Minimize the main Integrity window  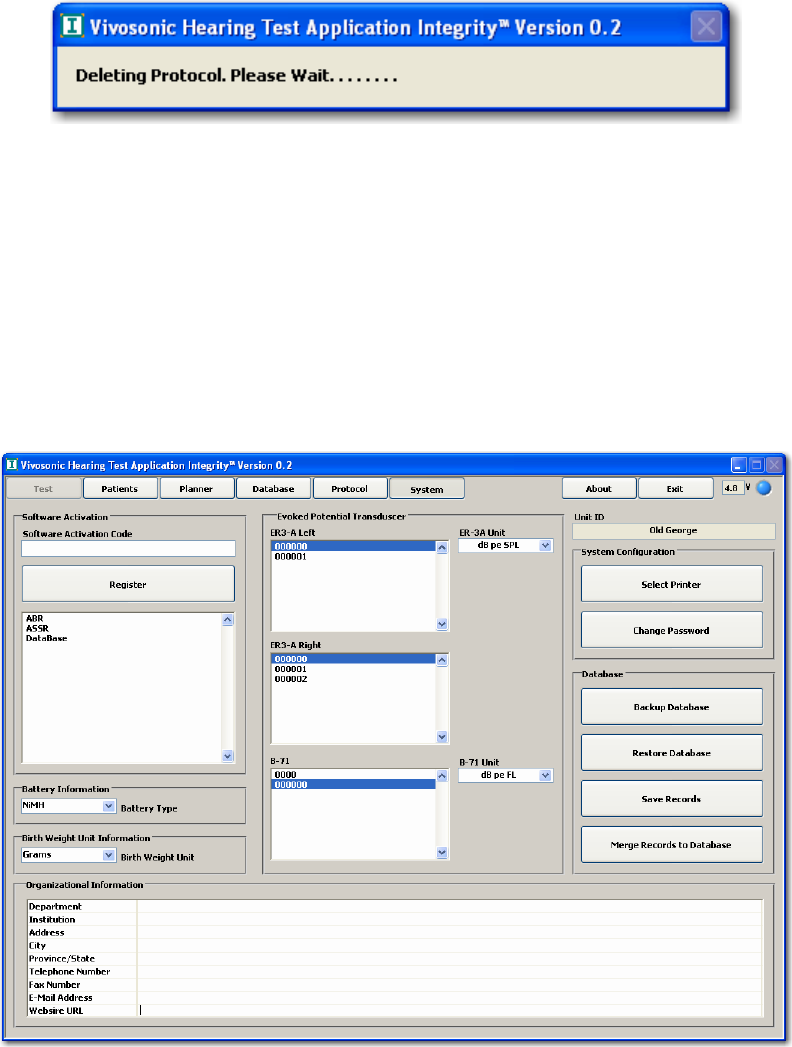tap(739, 465)
